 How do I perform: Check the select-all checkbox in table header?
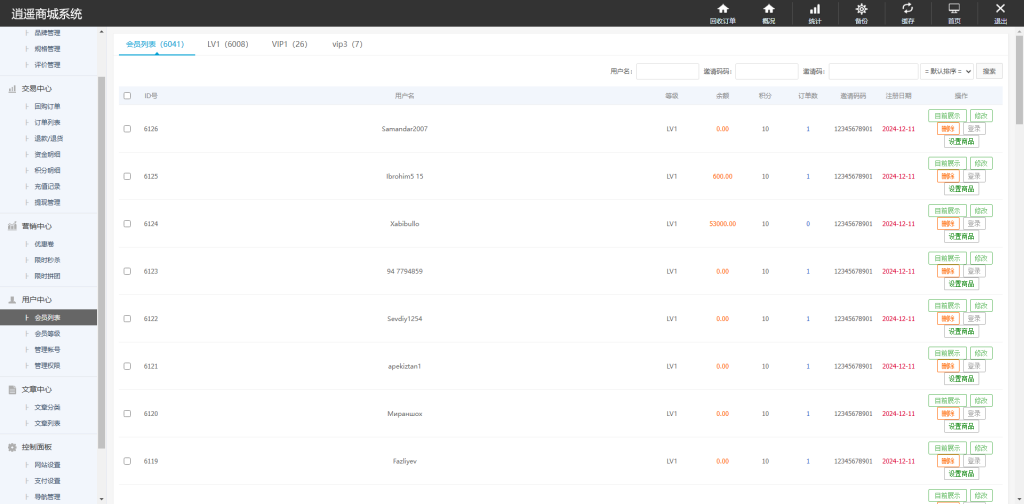pyautogui.click(x=127, y=96)
